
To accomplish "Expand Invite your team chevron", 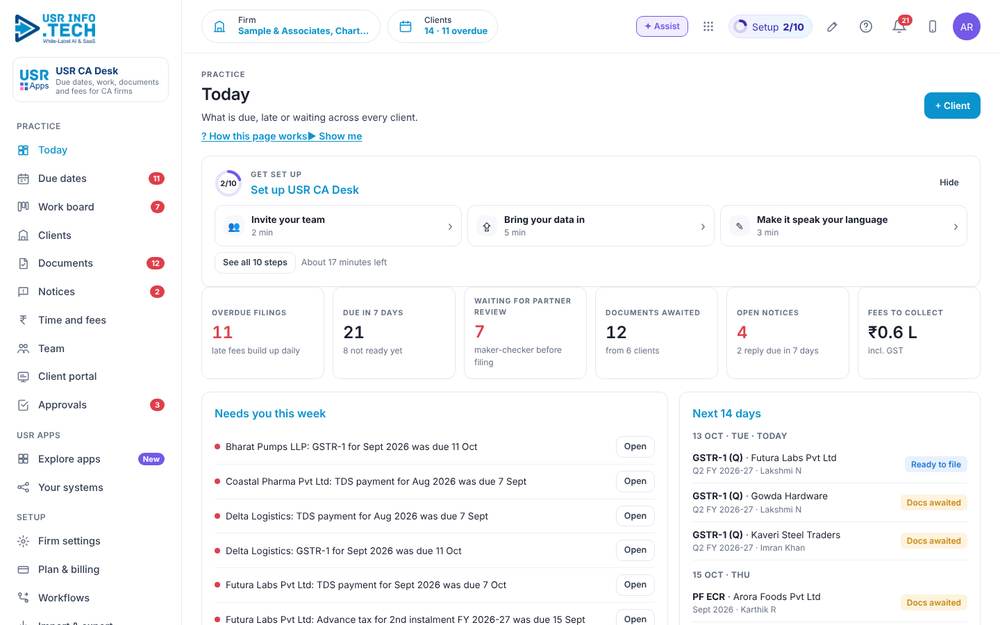I will [x=450, y=226].
